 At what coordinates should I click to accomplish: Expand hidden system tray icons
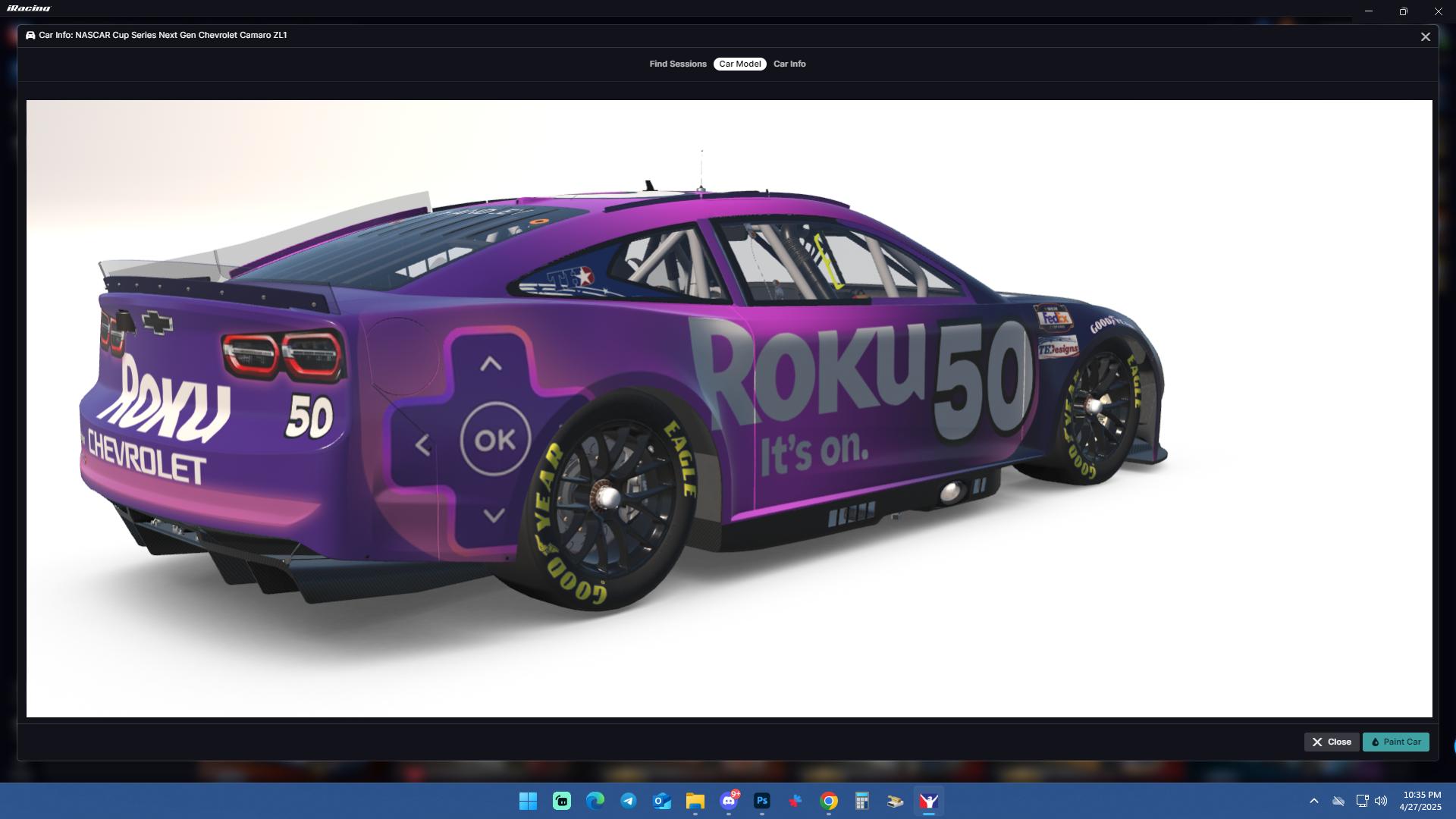(x=1313, y=801)
